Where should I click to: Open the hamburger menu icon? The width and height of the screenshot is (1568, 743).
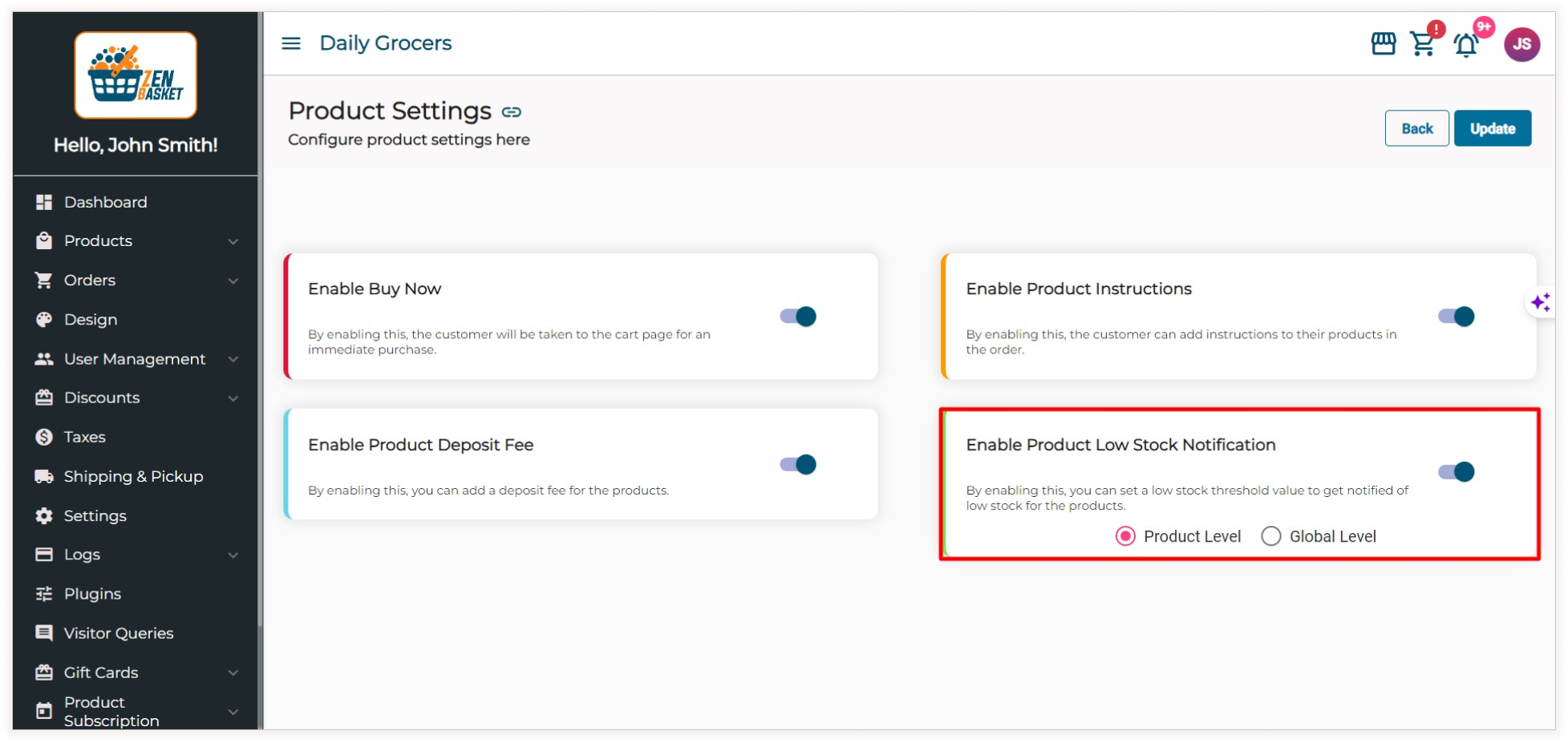point(291,43)
